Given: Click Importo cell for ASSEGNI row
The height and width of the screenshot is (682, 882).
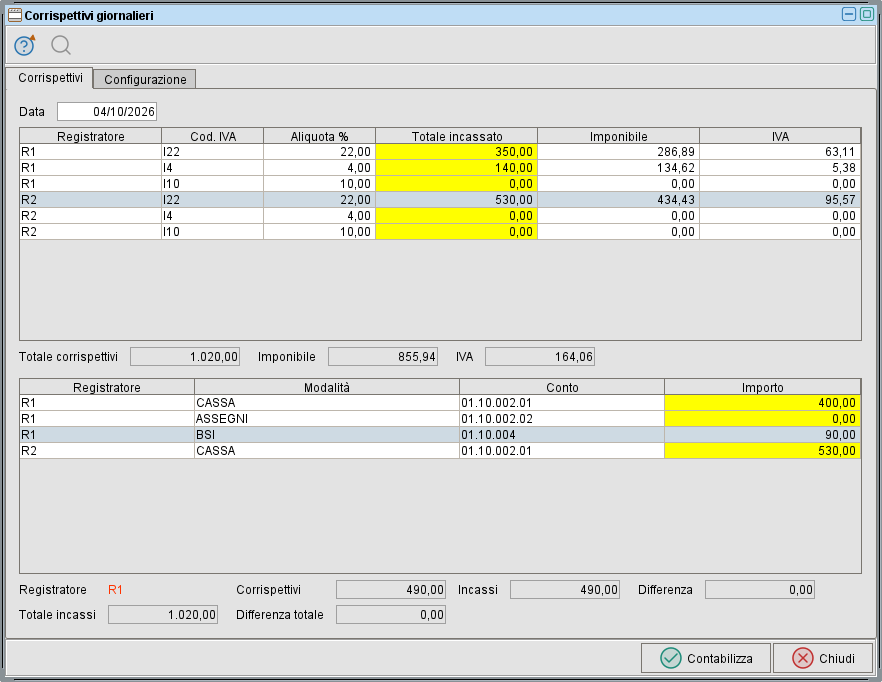Looking at the screenshot, I should 762,419.
